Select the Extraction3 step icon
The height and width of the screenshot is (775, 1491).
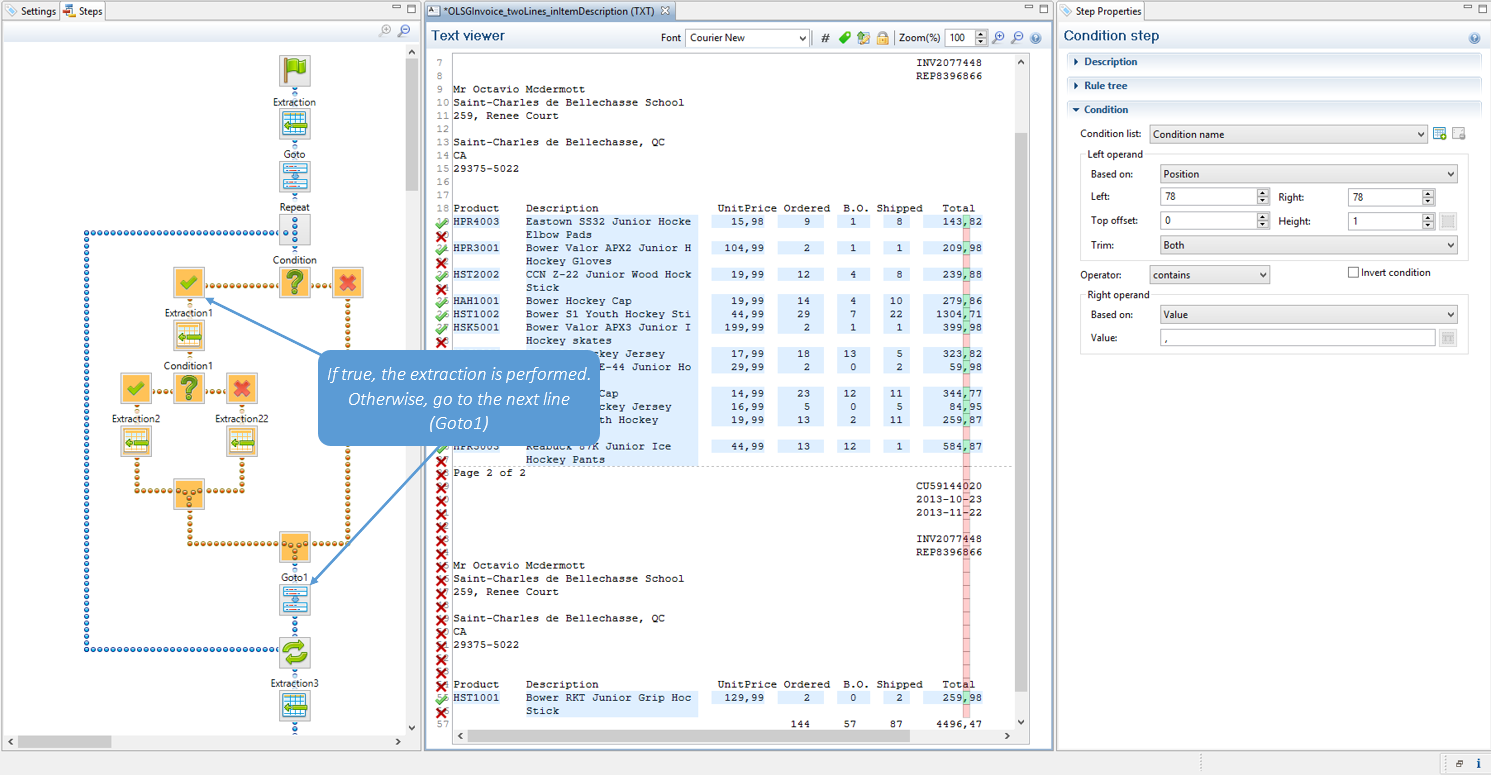coord(294,706)
